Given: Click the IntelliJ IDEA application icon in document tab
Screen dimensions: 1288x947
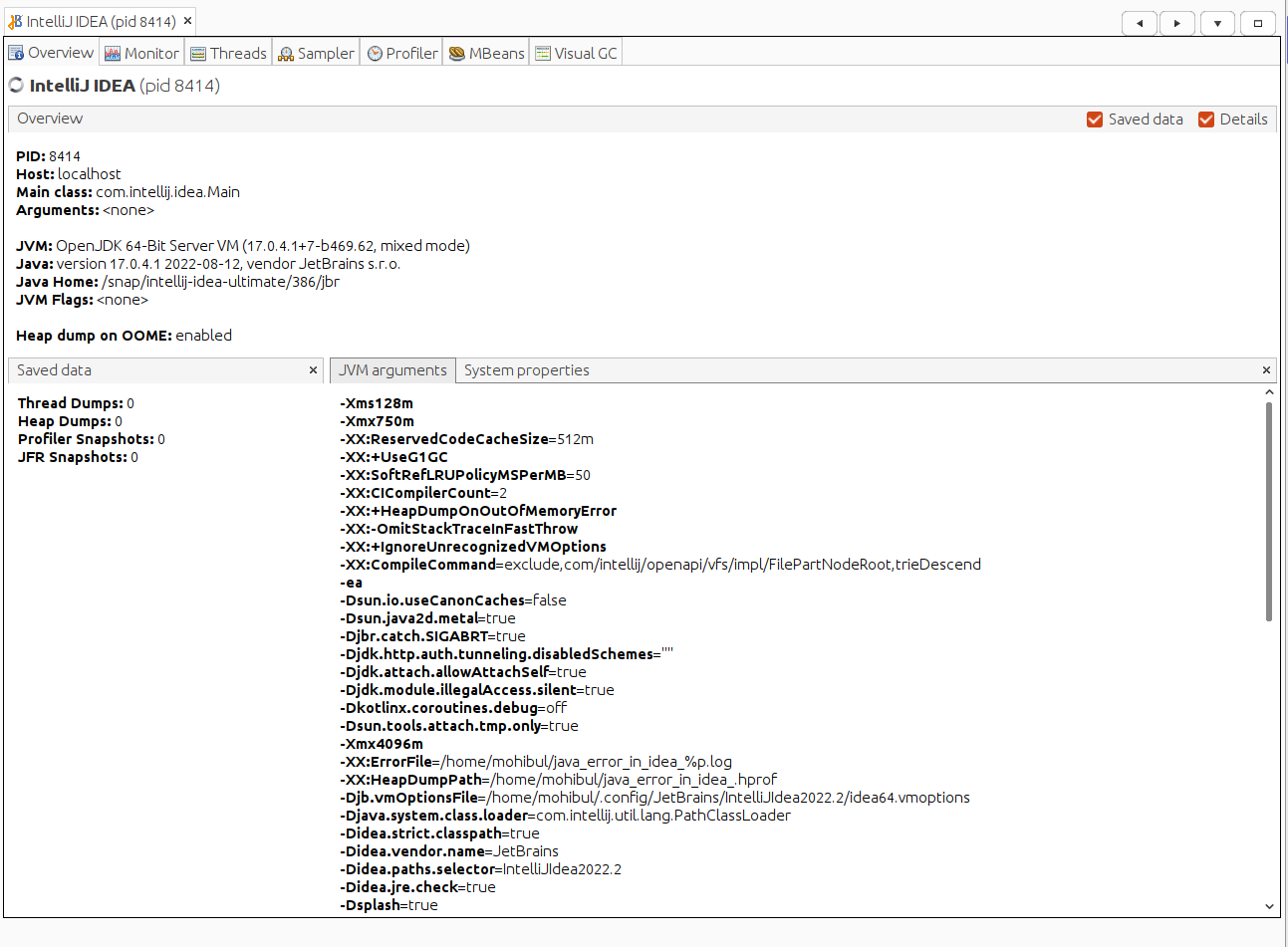Looking at the screenshot, I should [15, 21].
